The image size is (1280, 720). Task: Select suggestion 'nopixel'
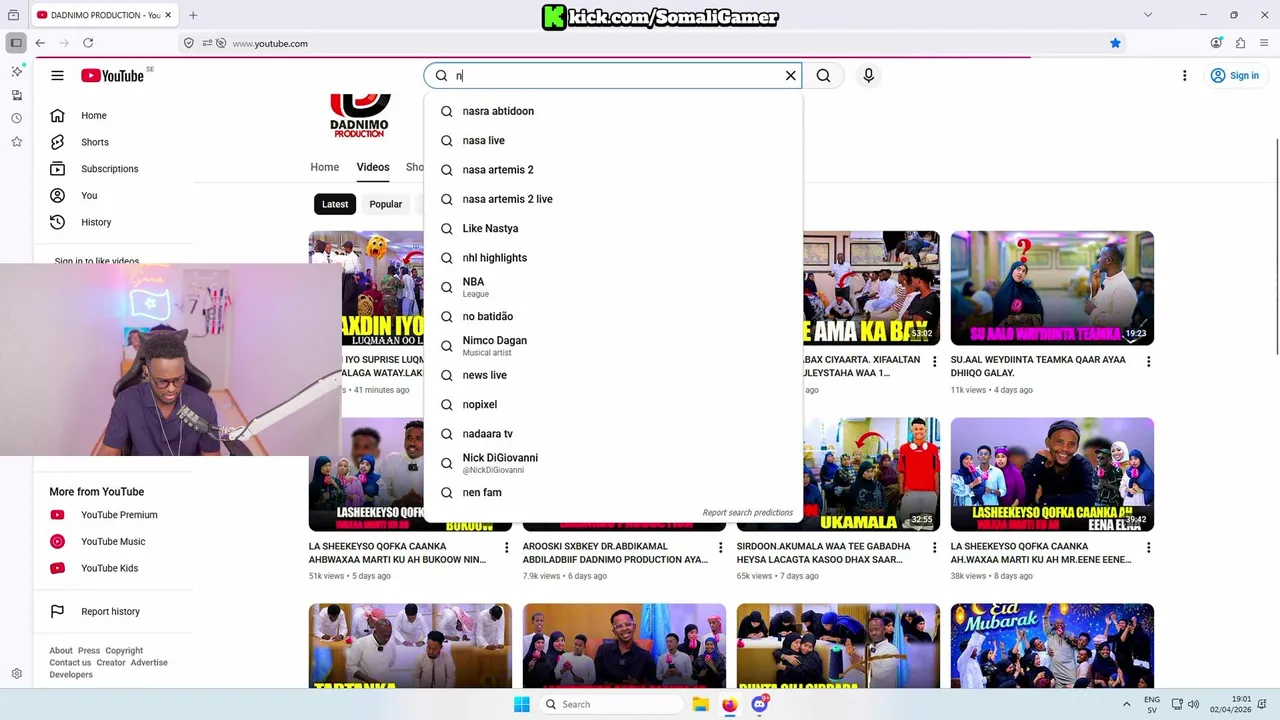(x=612, y=404)
